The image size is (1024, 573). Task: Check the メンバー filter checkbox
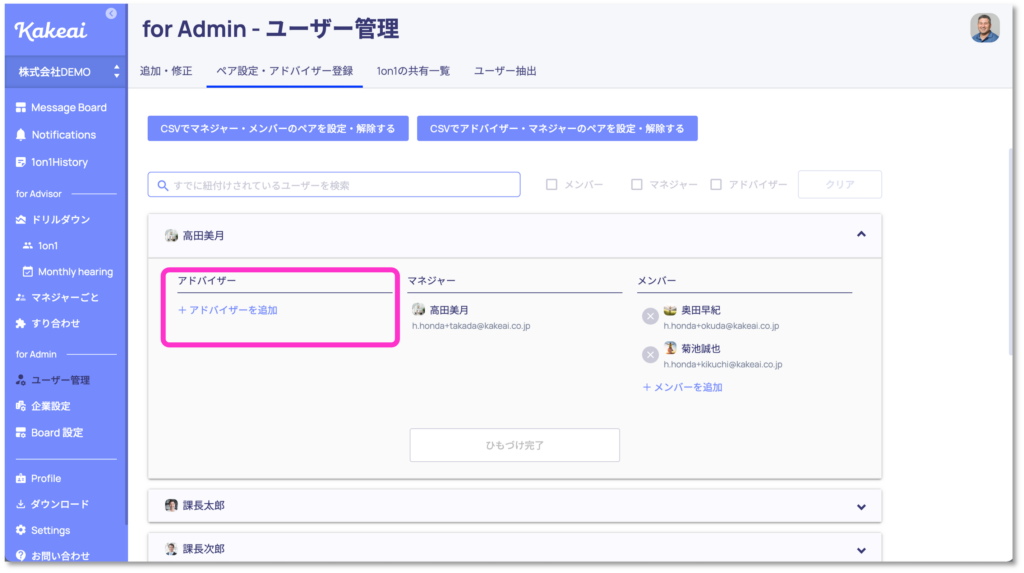pyautogui.click(x=552, y=185)
